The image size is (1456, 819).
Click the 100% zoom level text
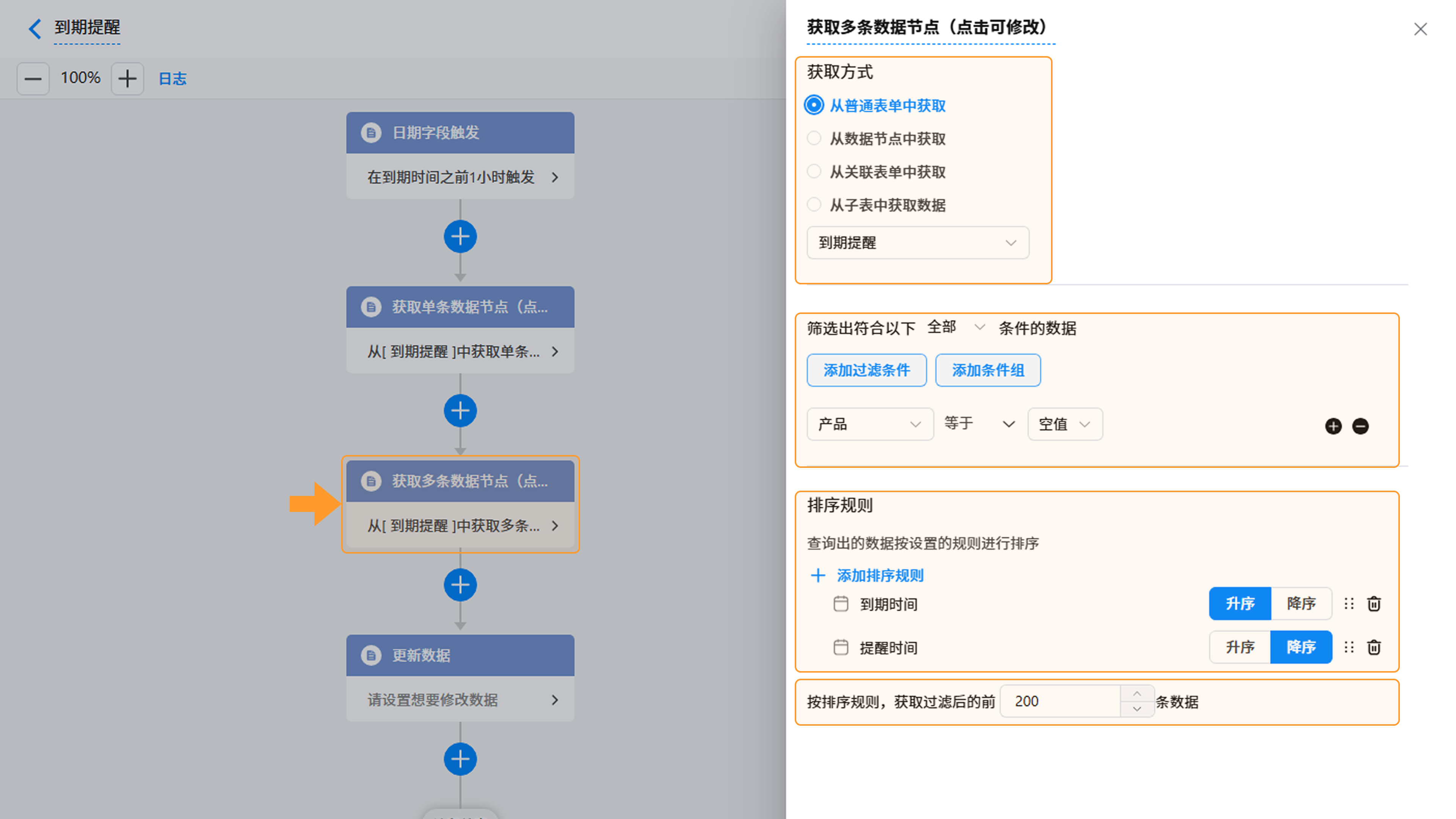[x=80, y=78]
